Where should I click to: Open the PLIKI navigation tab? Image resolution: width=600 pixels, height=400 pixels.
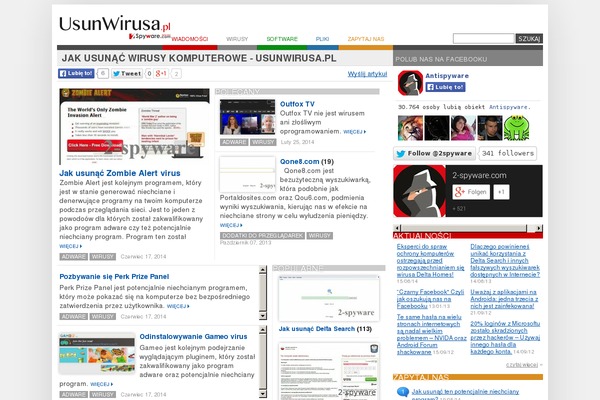click(x=323, y=39)
